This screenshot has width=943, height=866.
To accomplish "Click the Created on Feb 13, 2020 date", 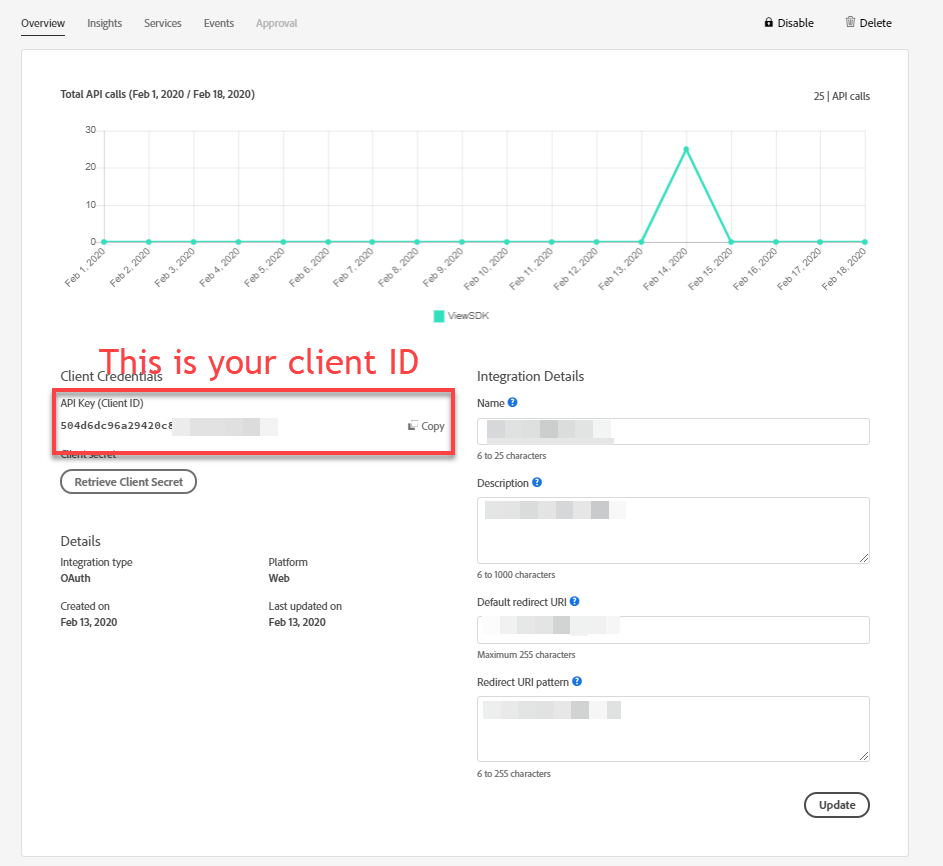I will point(88,622).
